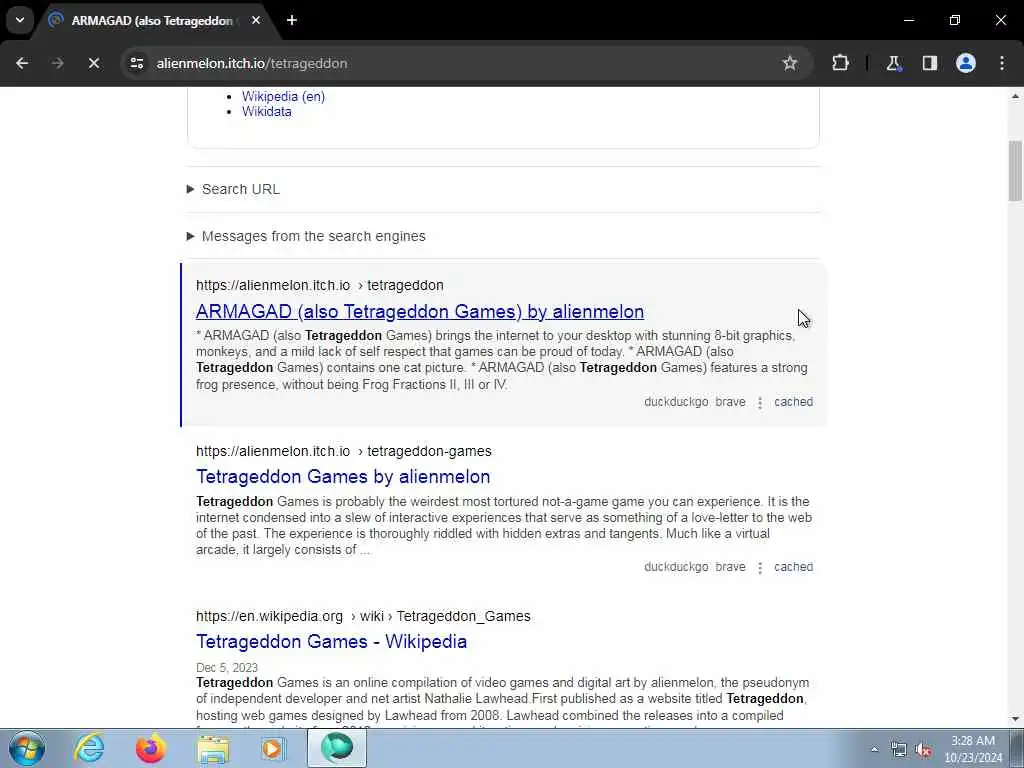Click the browser forward arrow

tap(57, 63)
